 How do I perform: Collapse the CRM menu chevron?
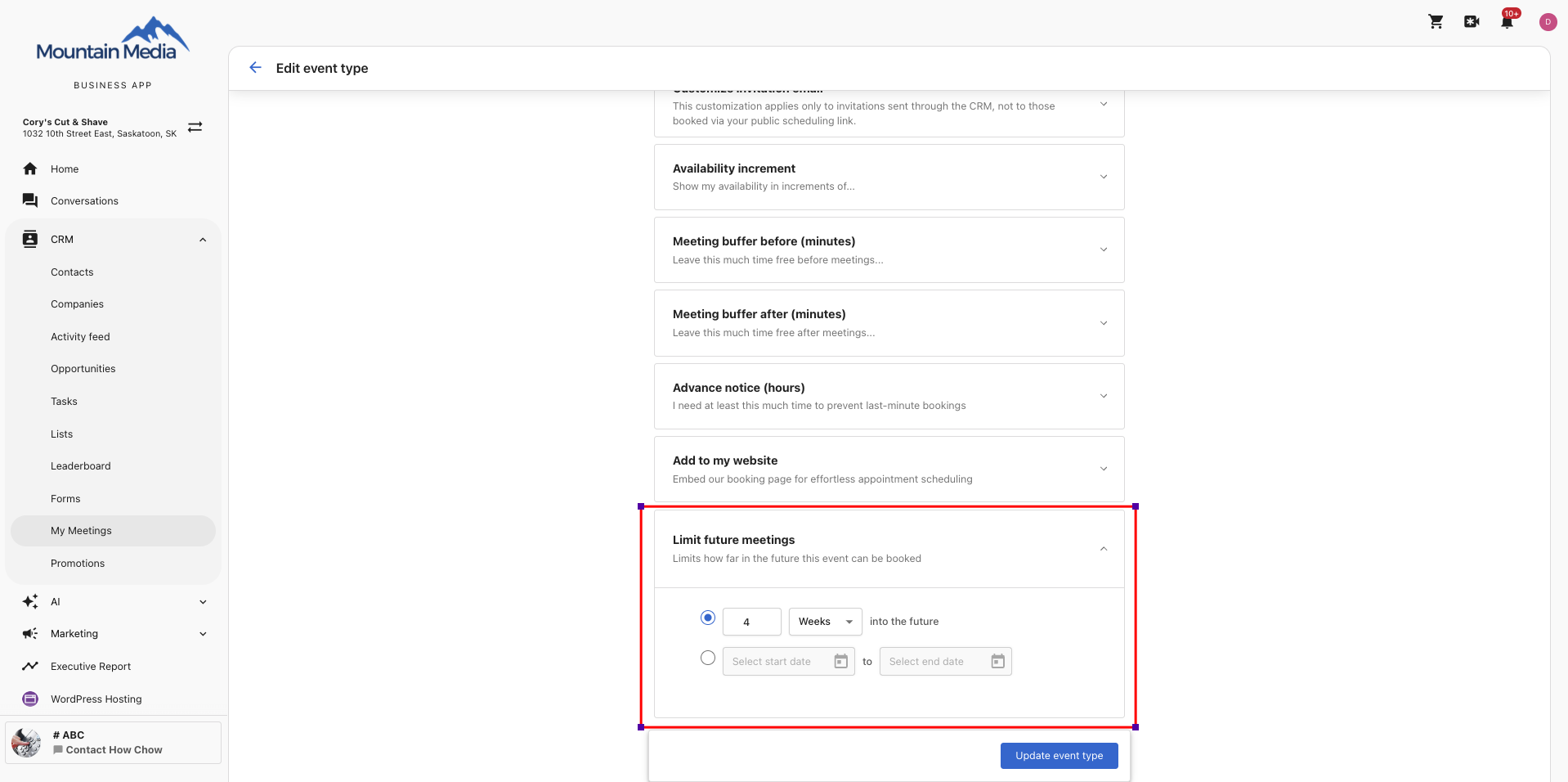click(x=203, y=240)
